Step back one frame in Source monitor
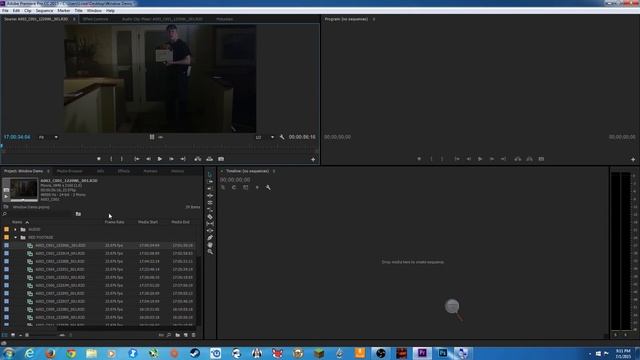 point(149,159)
